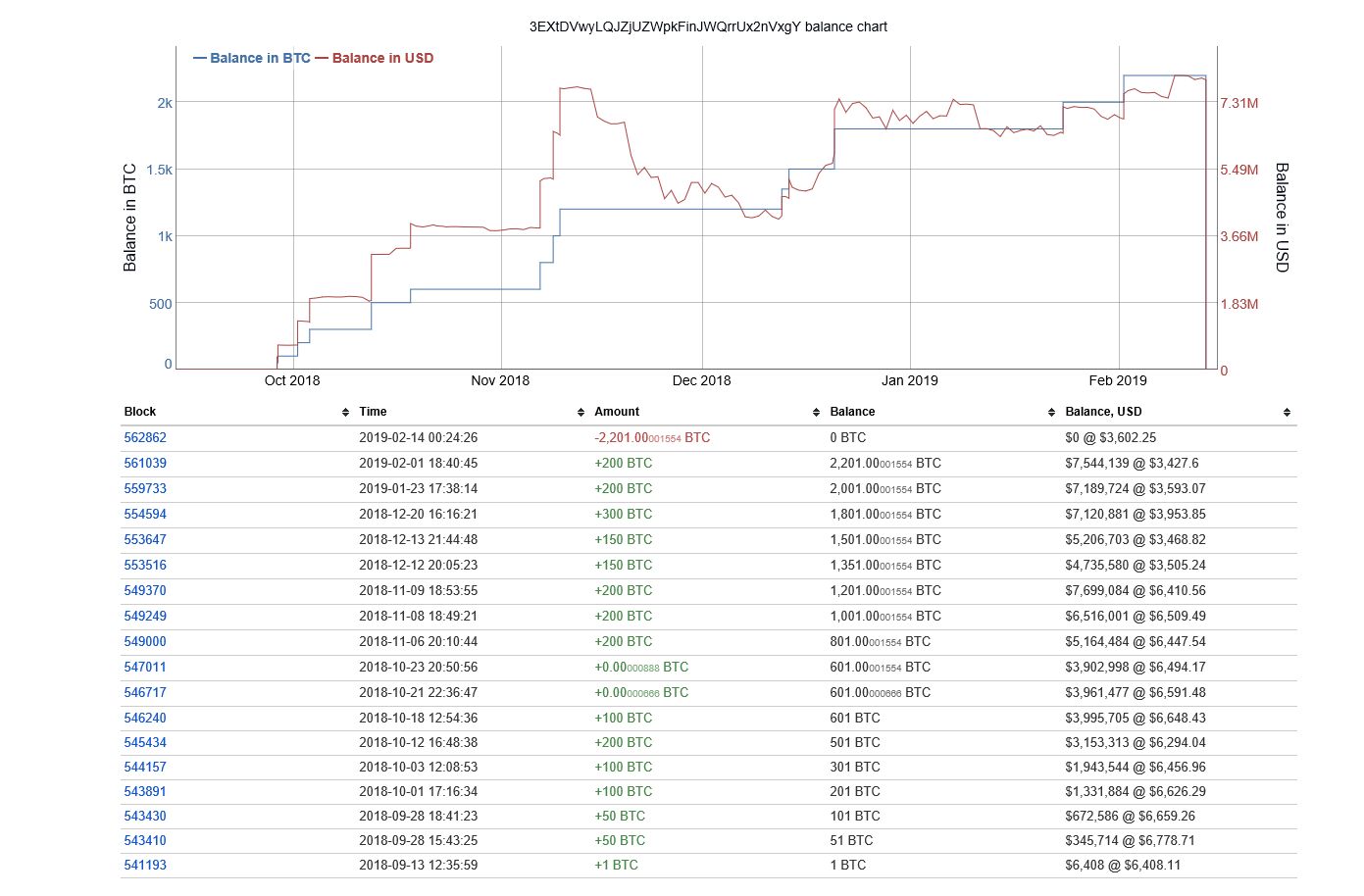
Task: Toggle Balance in BTC legend series
Action: coord(252,58)
